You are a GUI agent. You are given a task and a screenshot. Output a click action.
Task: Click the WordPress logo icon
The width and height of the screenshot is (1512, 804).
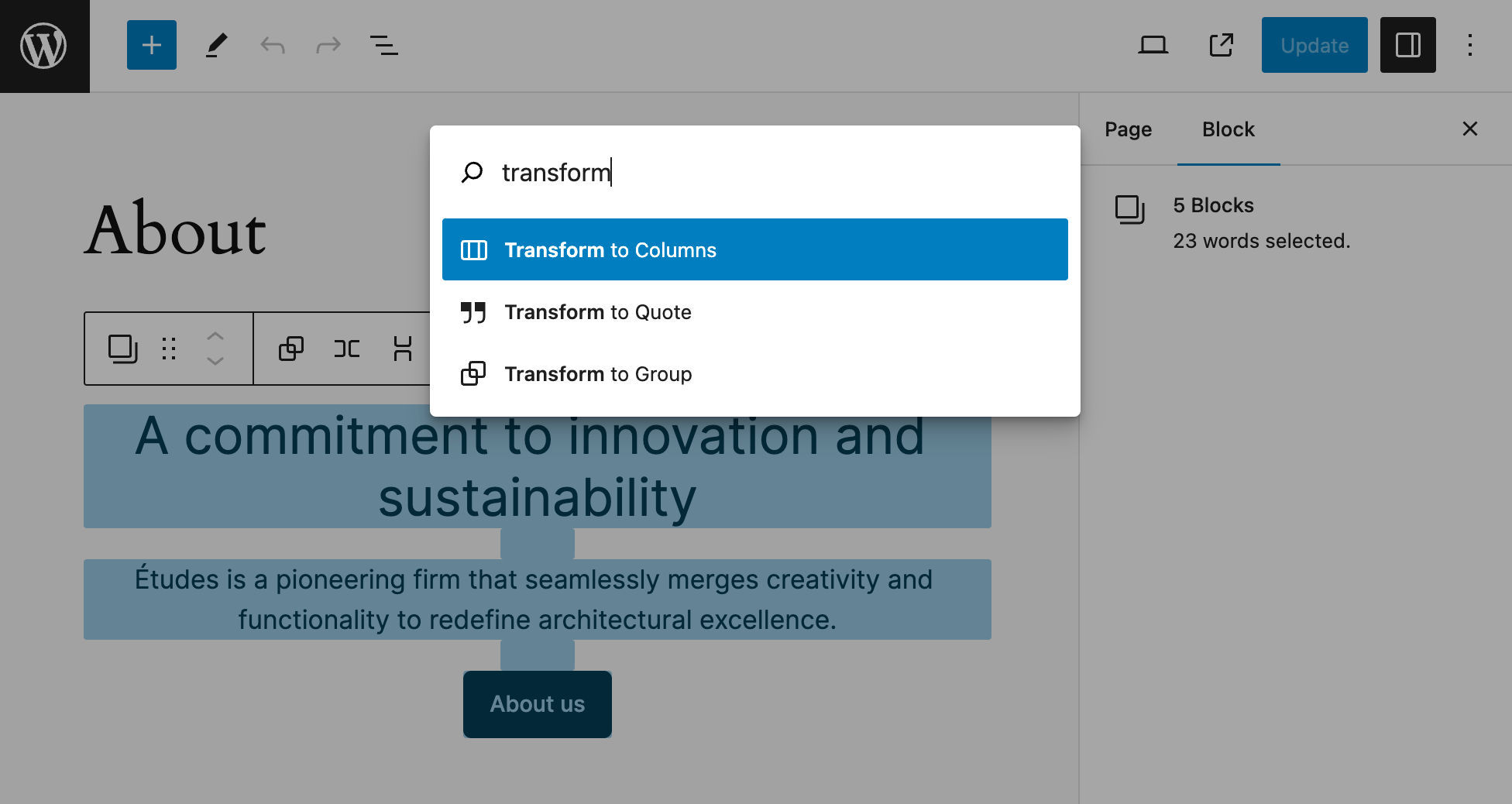click(x=44, y=46)
